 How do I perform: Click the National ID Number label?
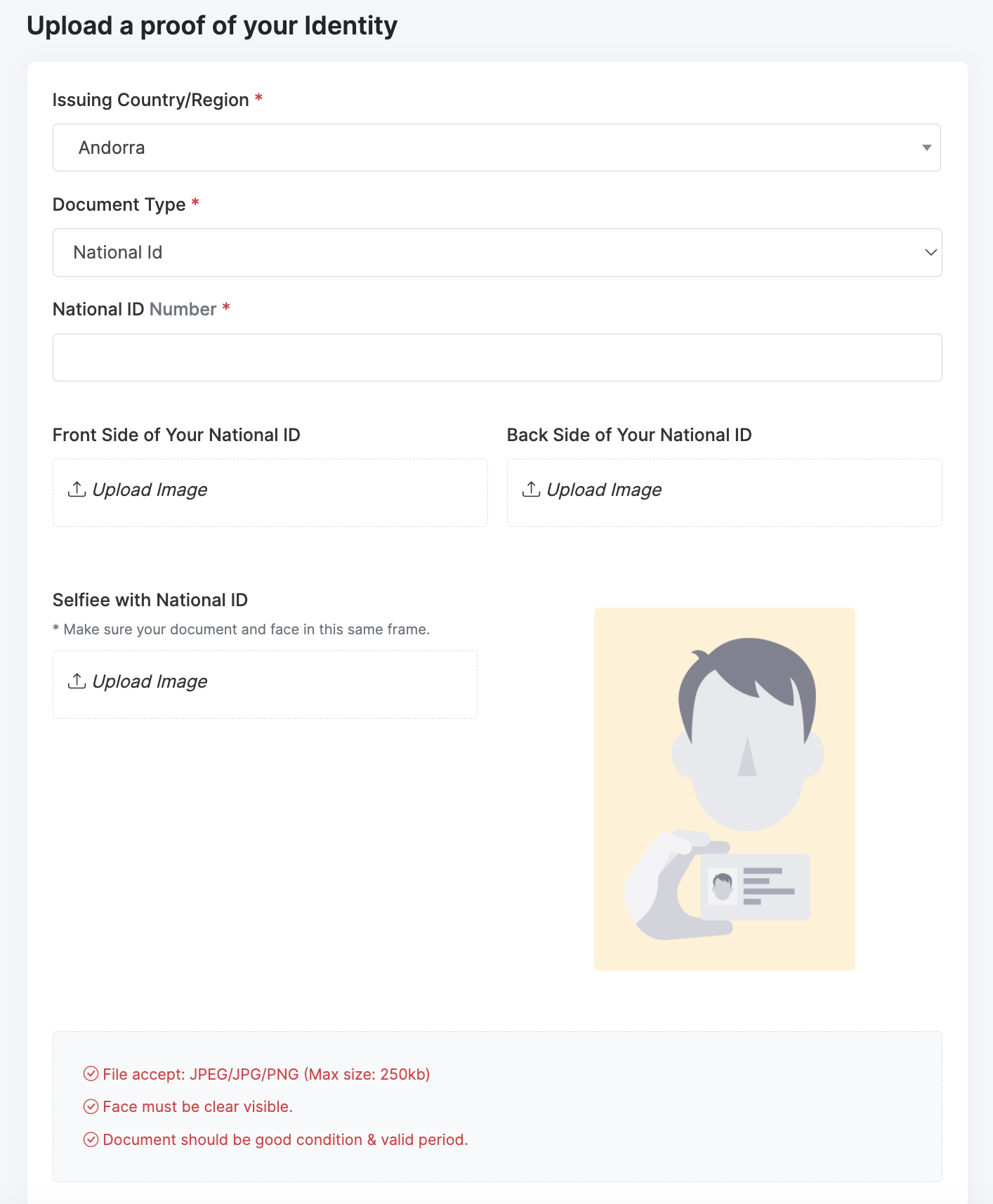click(x=134, y=309)
